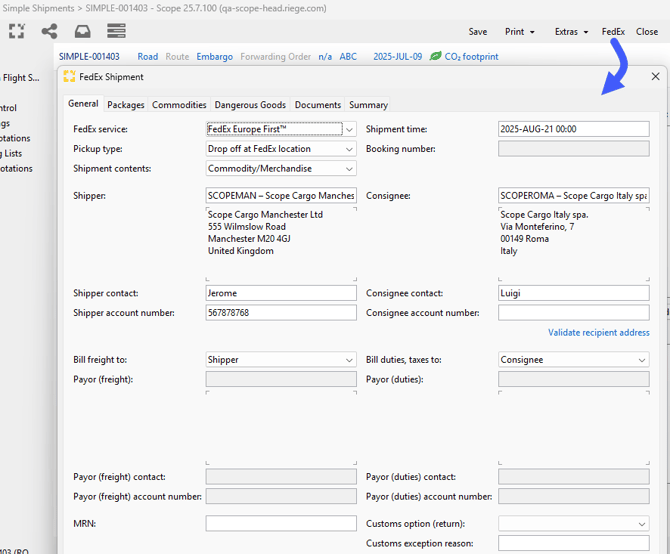Click the Road link
This screenshot has height=554, width=670.
click(x=147, y=56)
